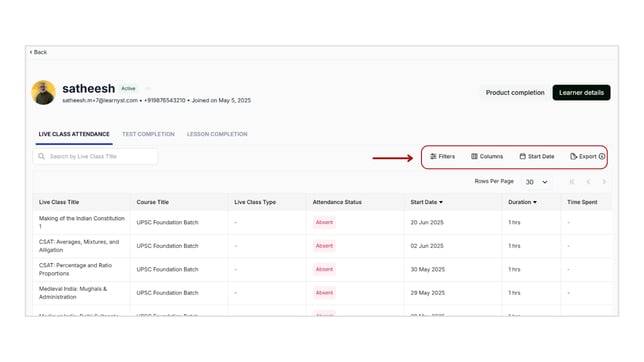This screenshot has width=644, height=362.
Task: Click the Learner details button
Action: (x=581, y=92)
